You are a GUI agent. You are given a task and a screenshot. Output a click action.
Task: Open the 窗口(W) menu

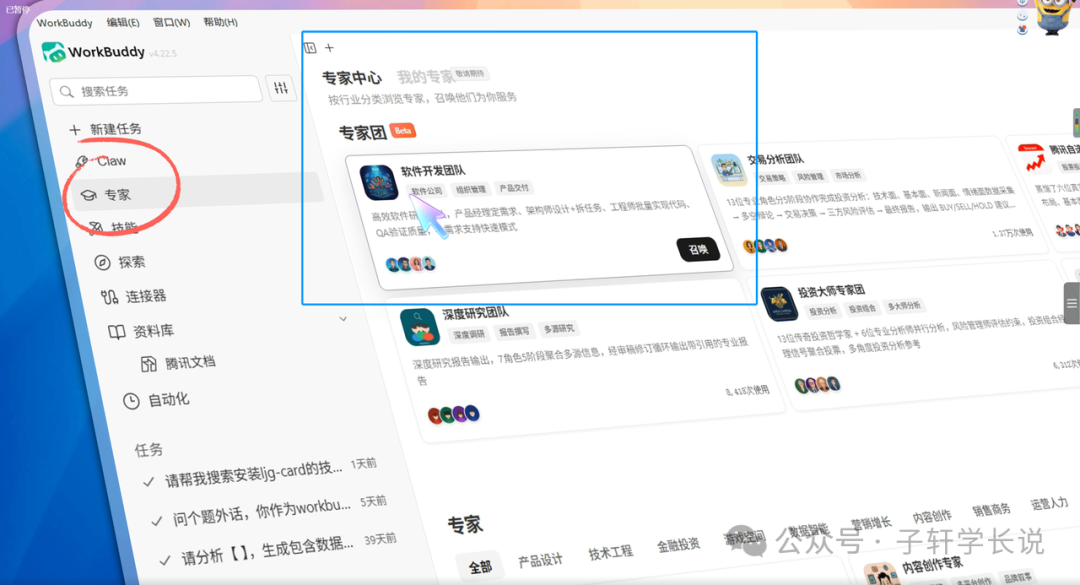[172, 22]
